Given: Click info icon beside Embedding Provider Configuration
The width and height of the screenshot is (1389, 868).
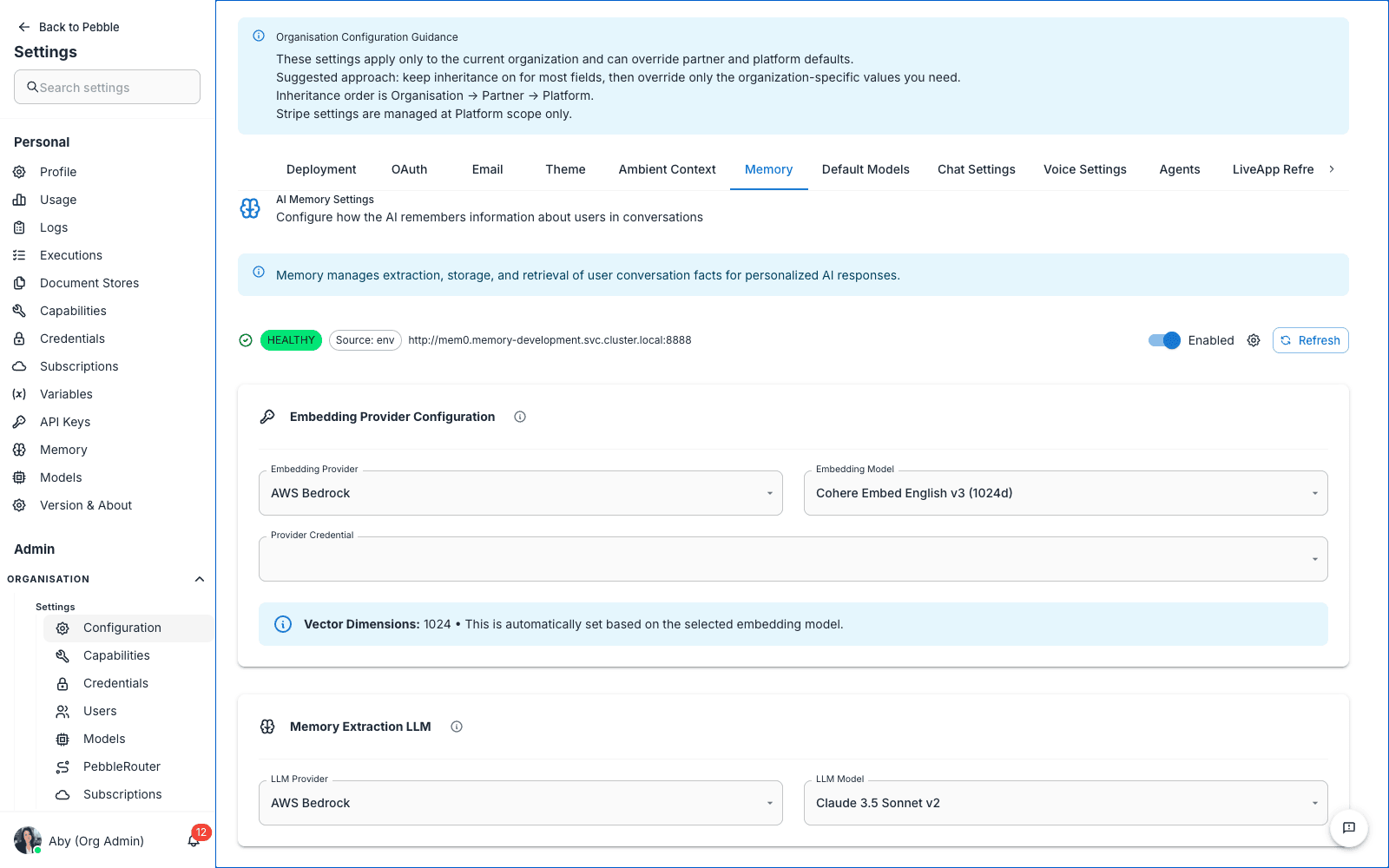Looking at the screenshot, I should tap(520, 417).
